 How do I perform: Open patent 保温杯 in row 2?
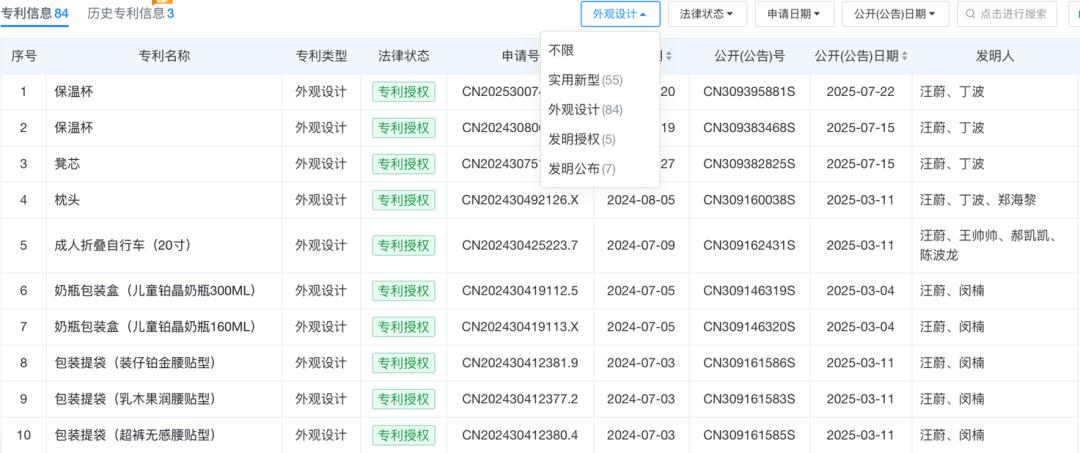pyautogui.click(x=74, y=127)
